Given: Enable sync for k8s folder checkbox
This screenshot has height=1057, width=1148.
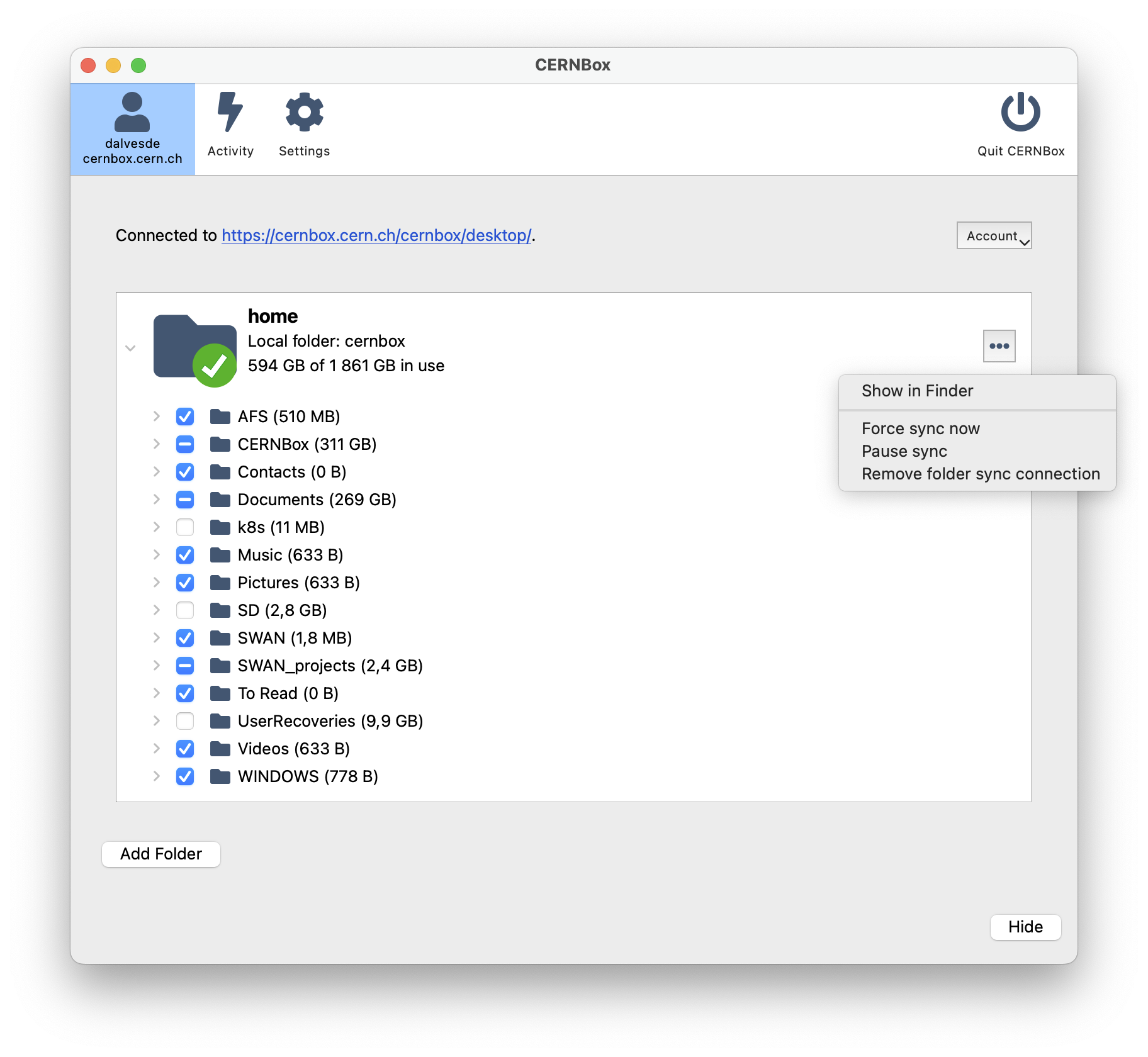Looking at the screenshot, I should [185, 527].
